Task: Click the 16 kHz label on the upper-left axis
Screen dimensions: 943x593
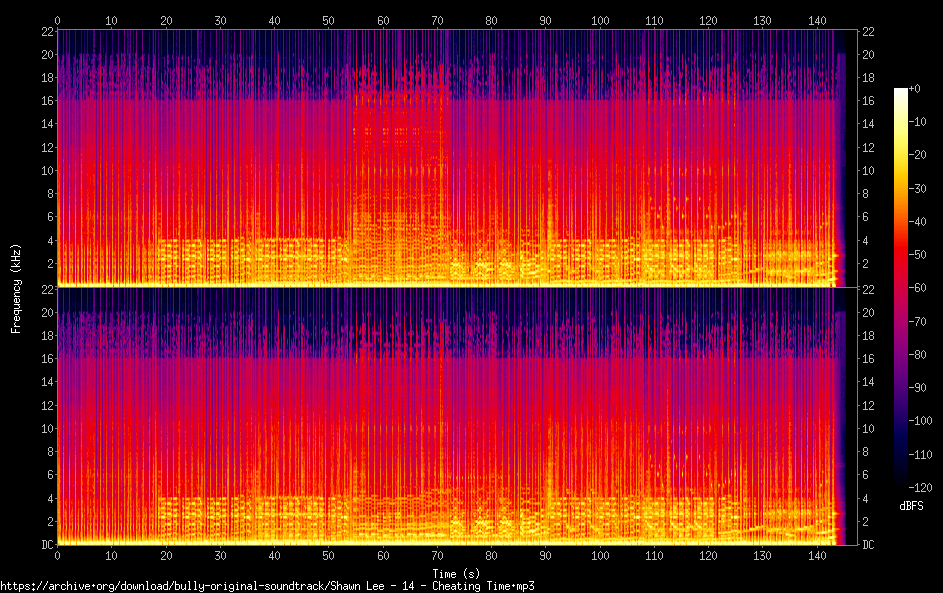Action: pyautogui.click(x=48, y=100)
